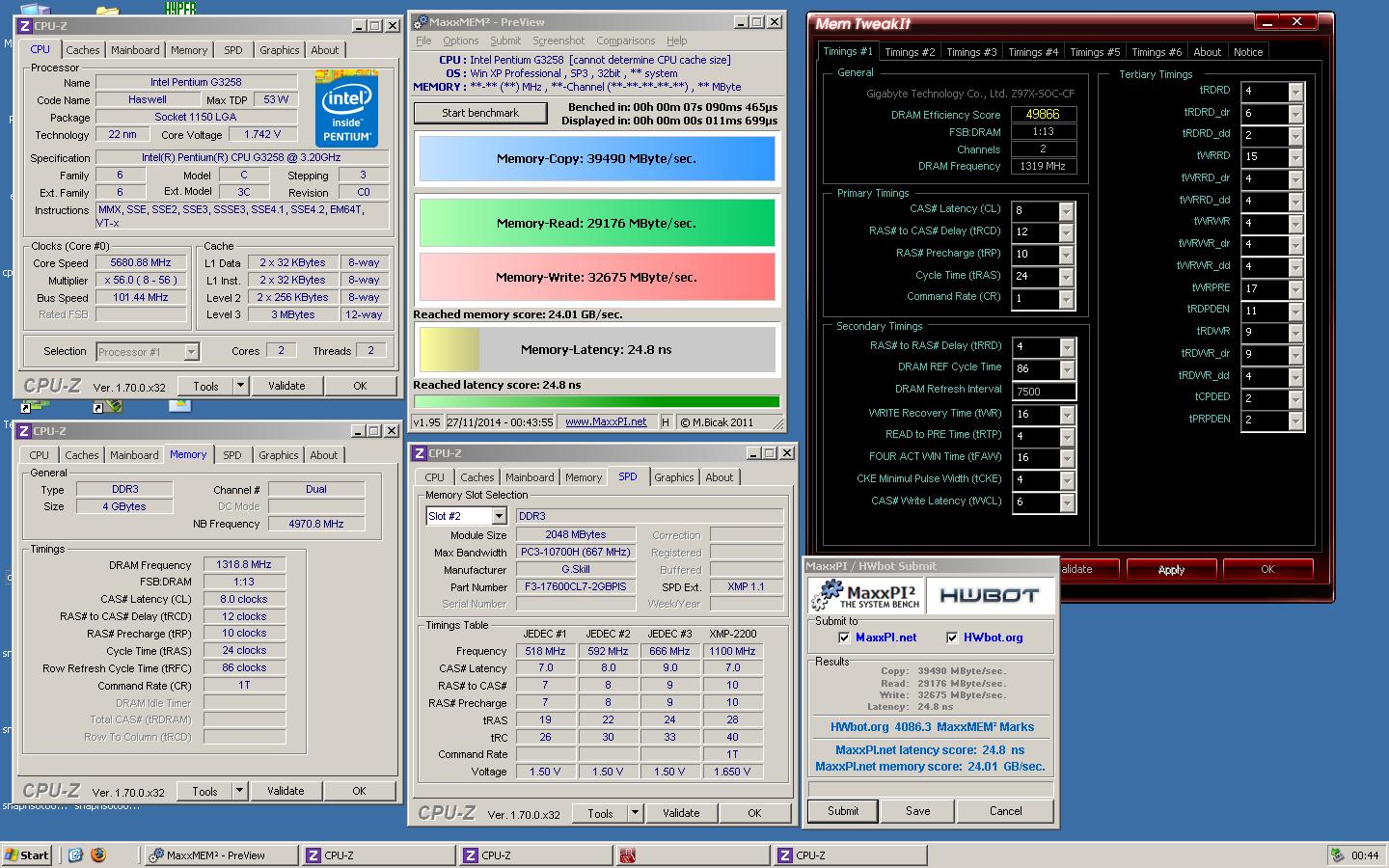
Task: Click Cancel in the HWbot Submit dialog
Action: tap(1005, 811)
